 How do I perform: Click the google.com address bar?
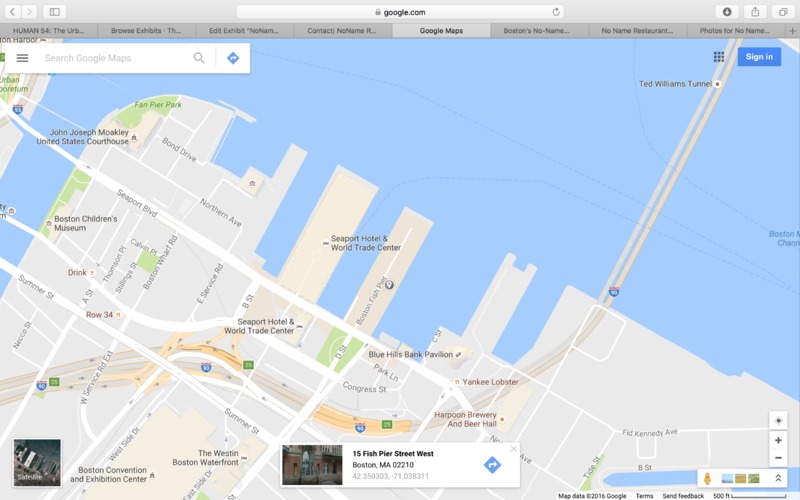click(401, 12)
